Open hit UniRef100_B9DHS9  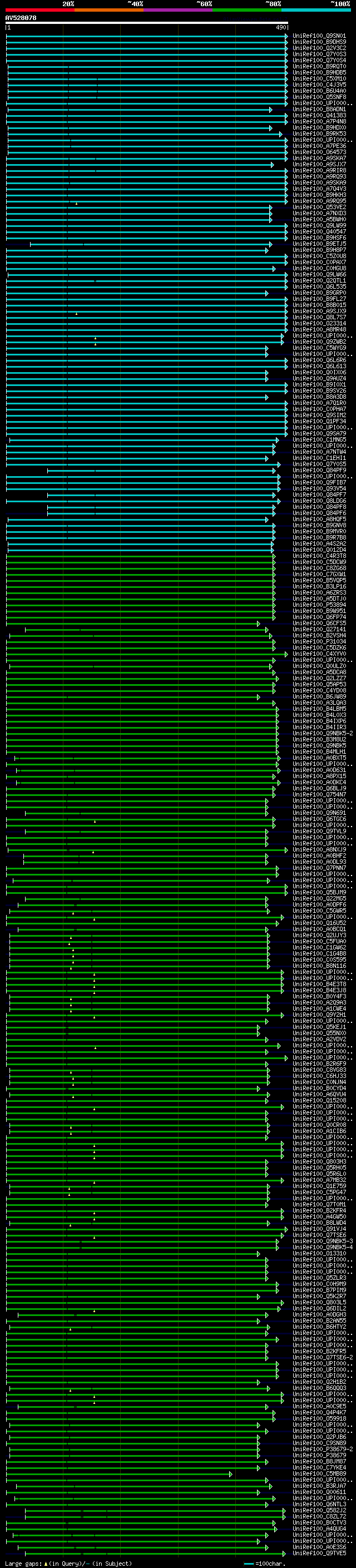[x=319, y=42]
